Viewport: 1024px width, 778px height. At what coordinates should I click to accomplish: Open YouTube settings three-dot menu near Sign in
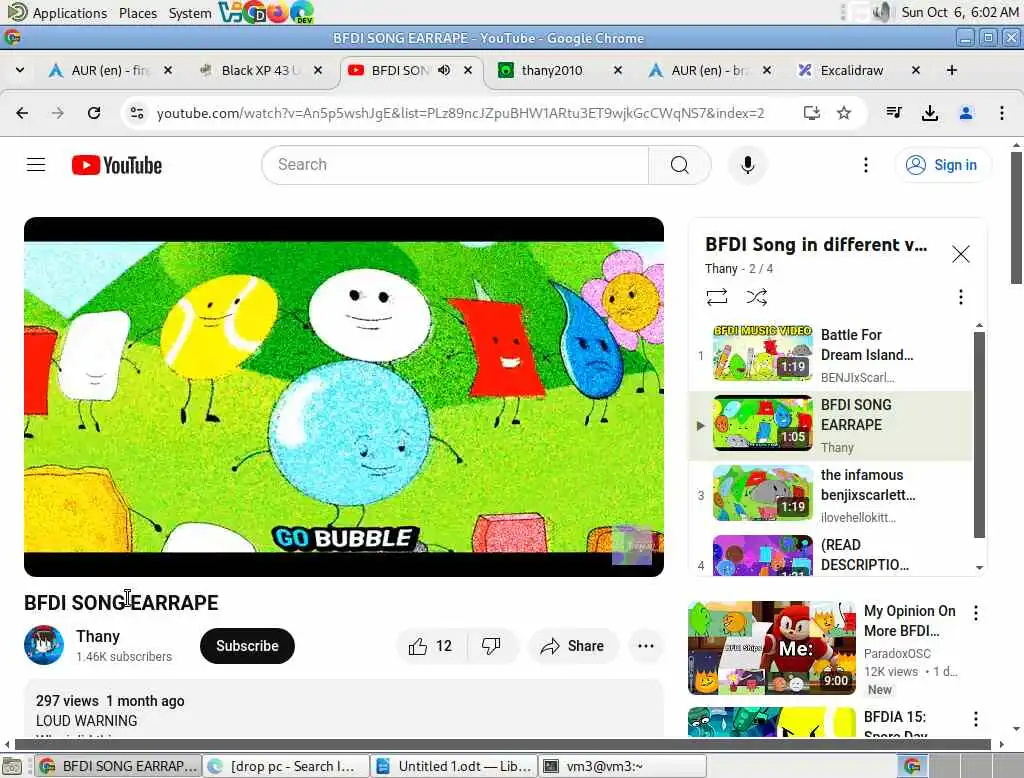[866, 165]
